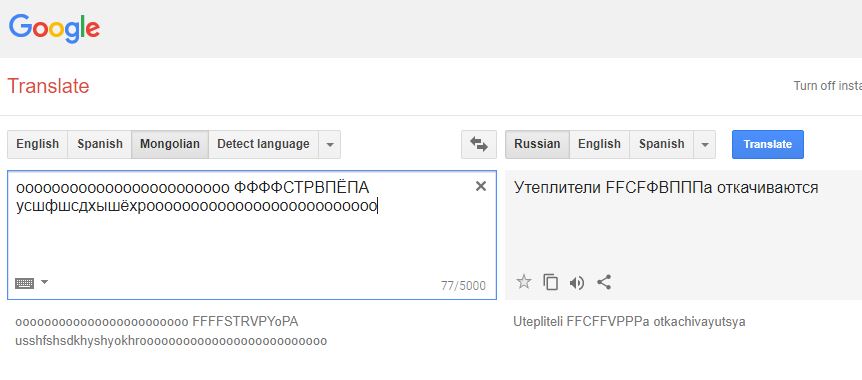Listen to the translation via speaker icon
Image resolution: width=862 pixels, height=380 pixels.
(x=577, y=283)
